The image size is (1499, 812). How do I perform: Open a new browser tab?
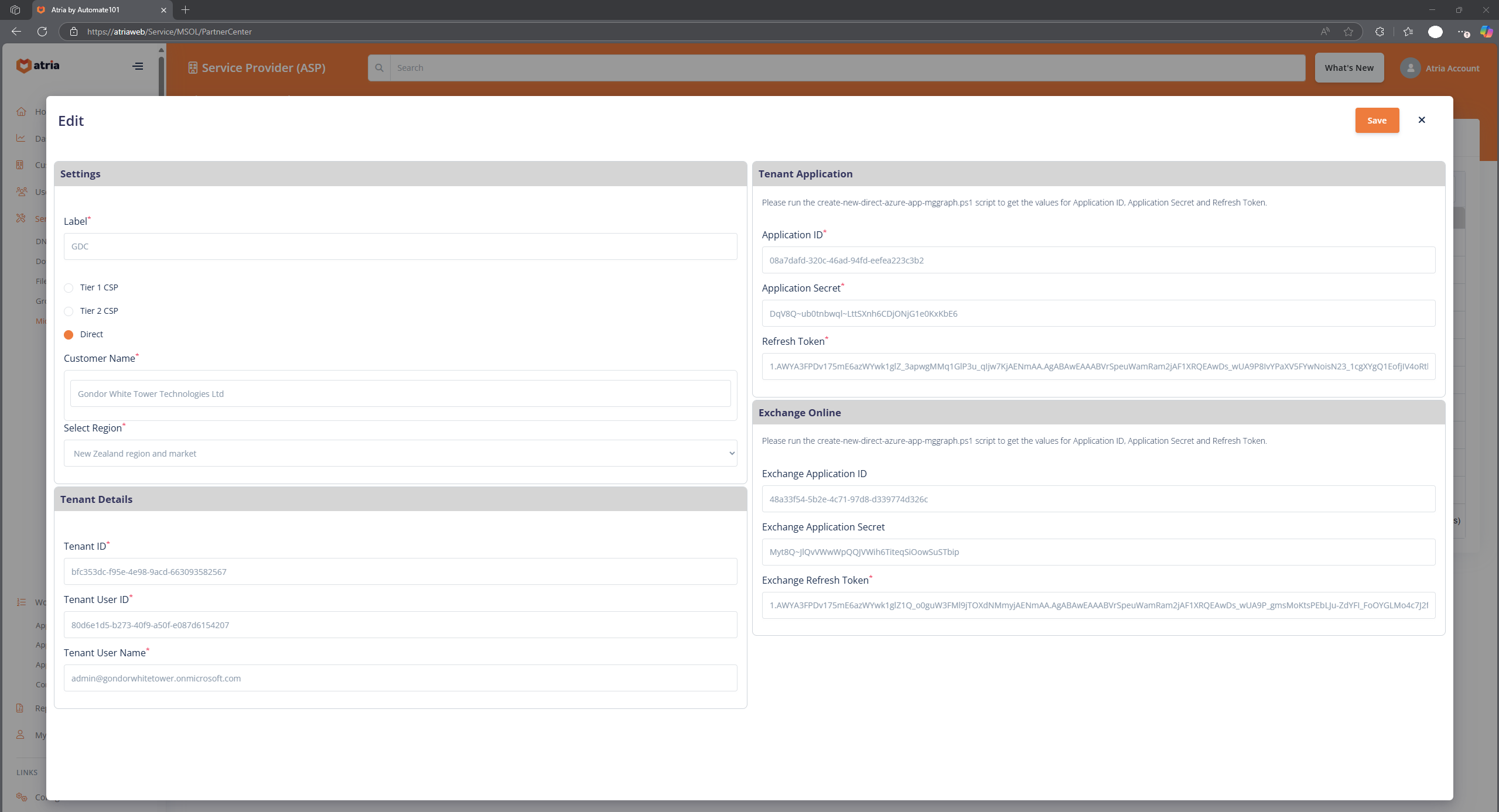[x=186, y=10]
